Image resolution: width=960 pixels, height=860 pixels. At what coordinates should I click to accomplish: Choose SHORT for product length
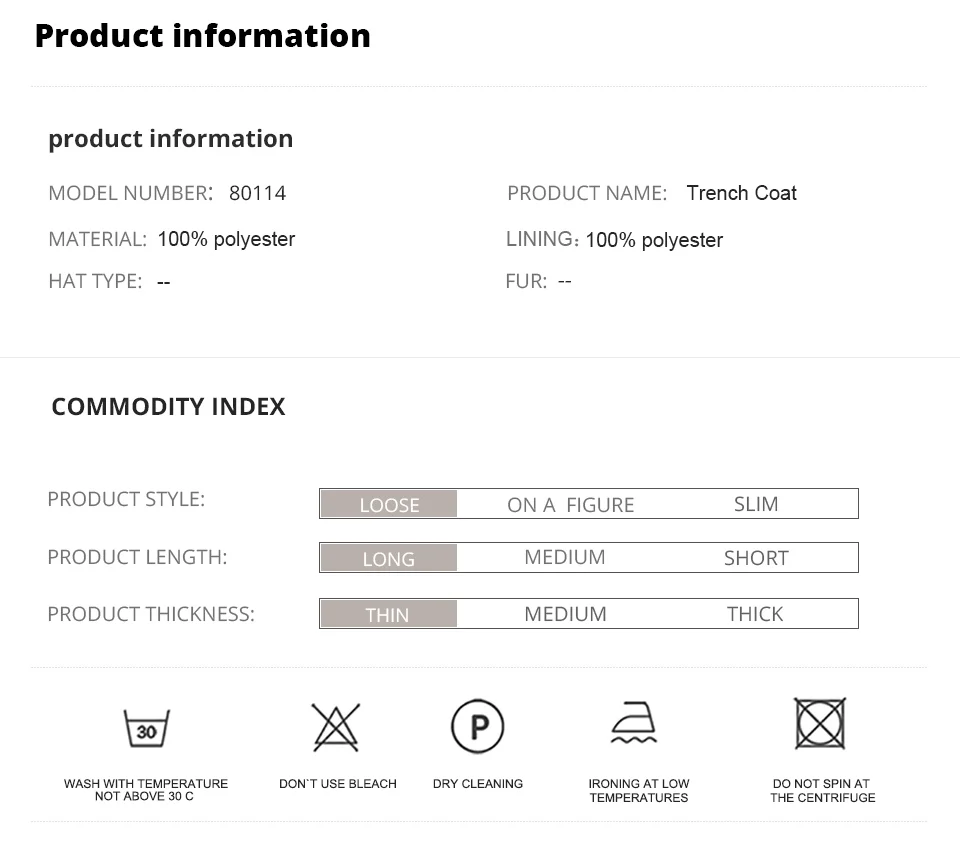pos(756,558)
